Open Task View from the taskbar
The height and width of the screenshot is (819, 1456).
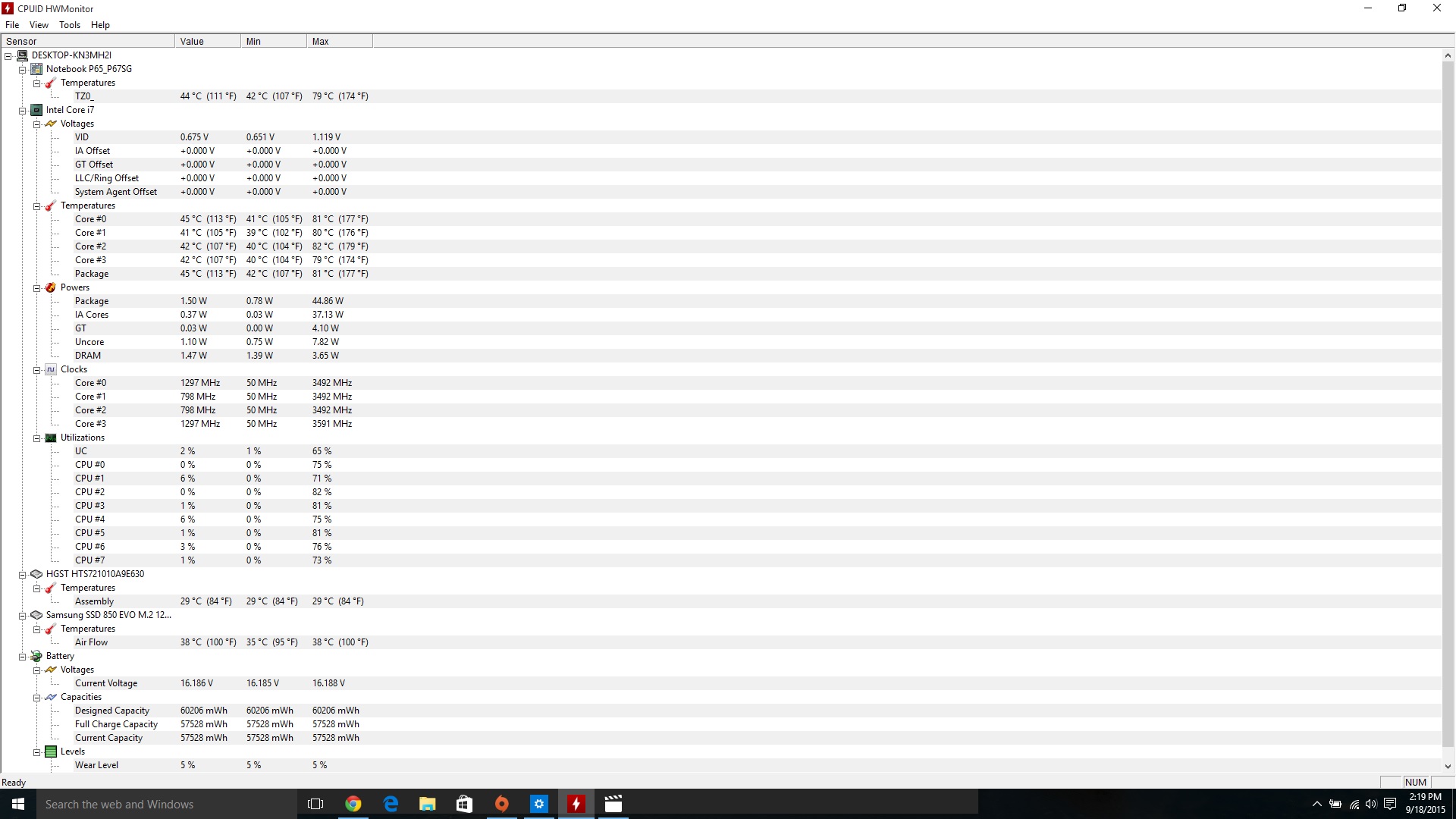(x=315, y=804)
